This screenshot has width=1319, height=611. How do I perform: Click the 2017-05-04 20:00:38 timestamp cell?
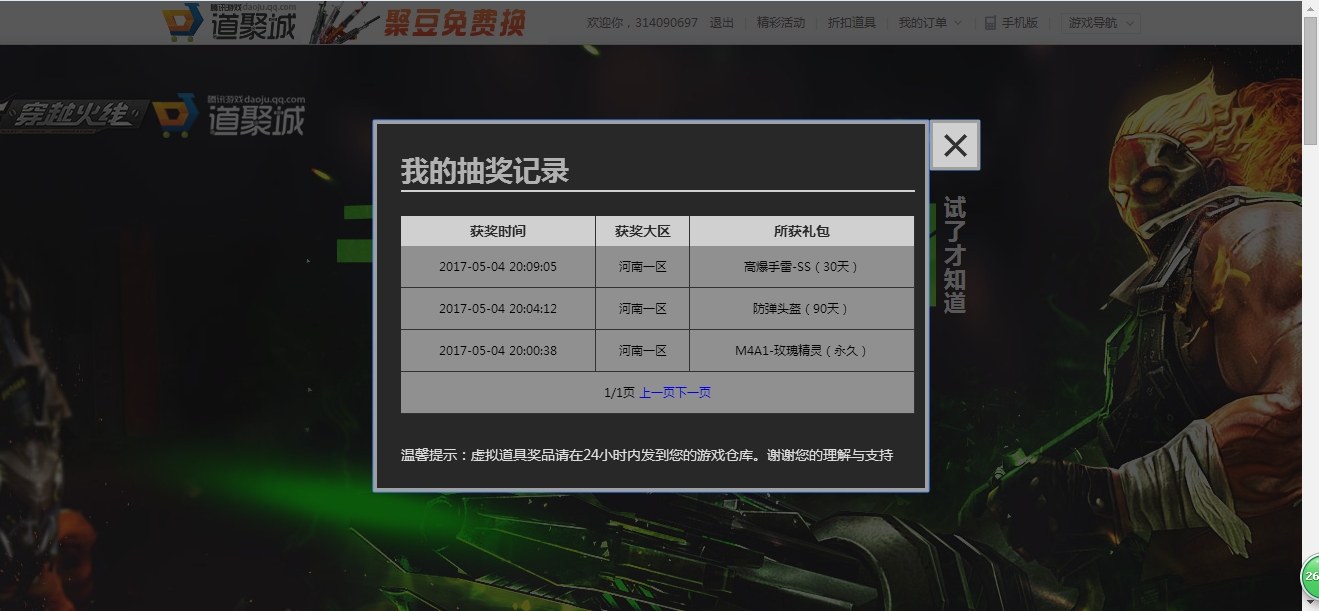click(x=498, y=351)
